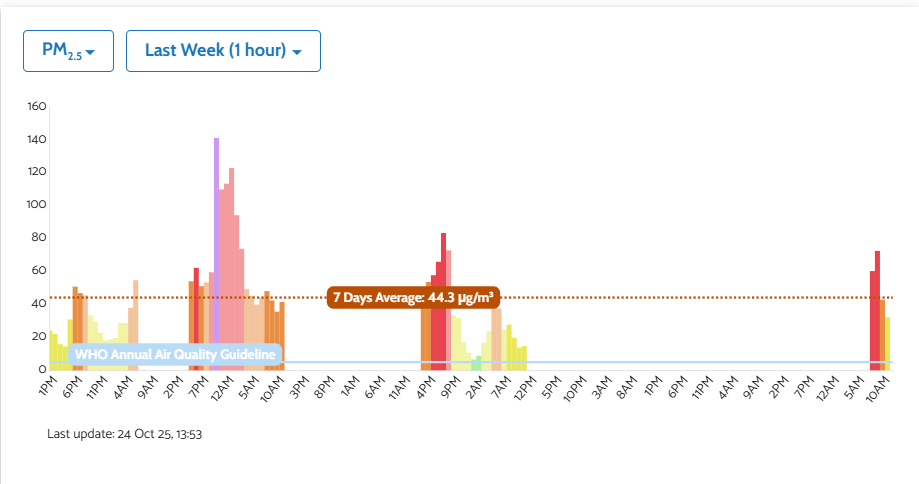Click the caret arrow beside Last Week (1 hour)
The height and width of the screenshot is (484, 919).
(298, 52)
